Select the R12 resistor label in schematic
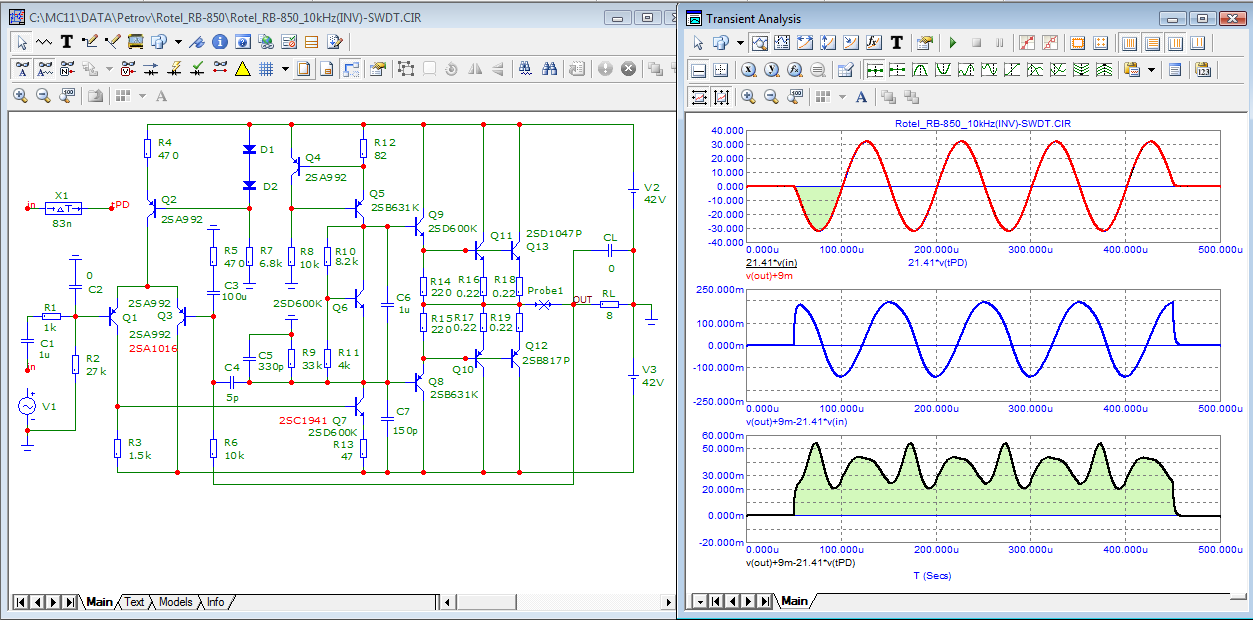The image size is (1253, 620). pyautogui.click(x=385, y=143)
